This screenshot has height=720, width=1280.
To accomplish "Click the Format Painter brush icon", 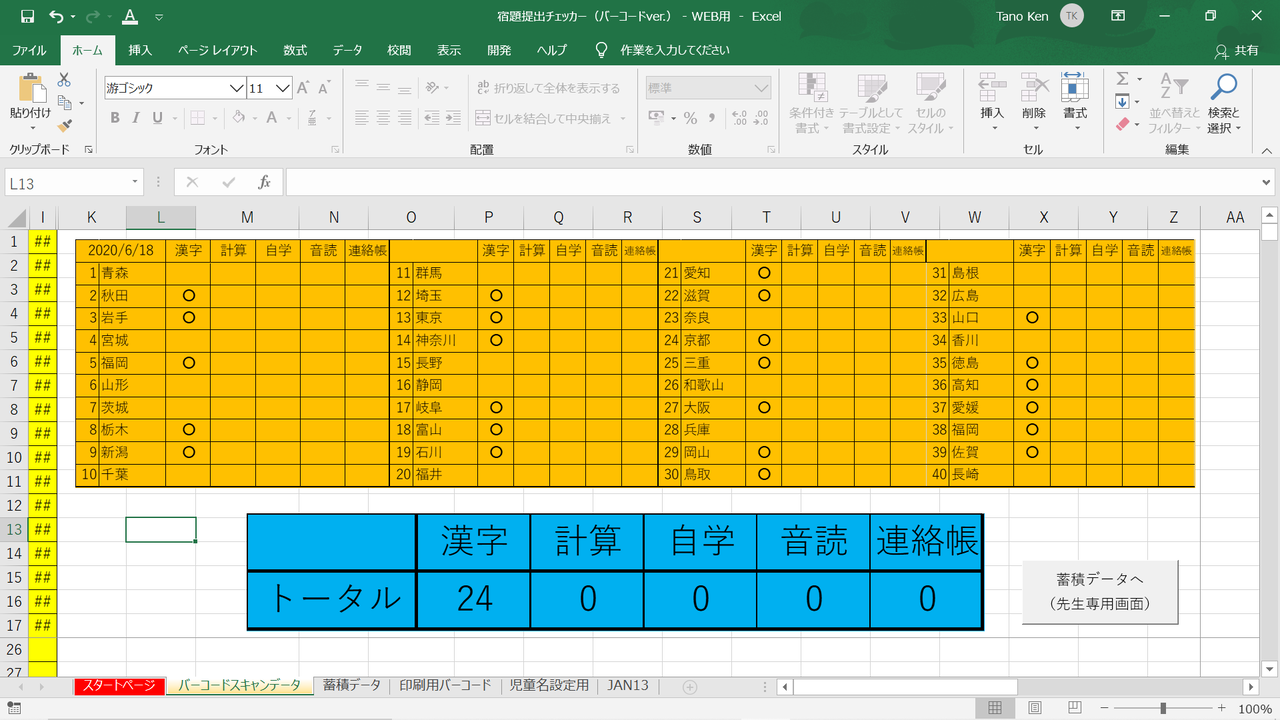I will coord(65,126).
